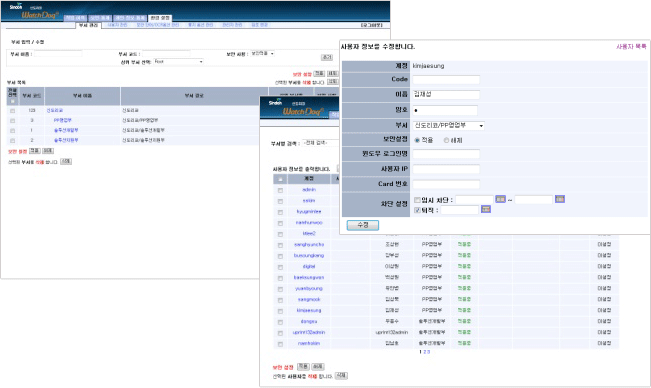Open the digital account link
The width and height of the screenshot is (651, 388).
click(309, 266)
